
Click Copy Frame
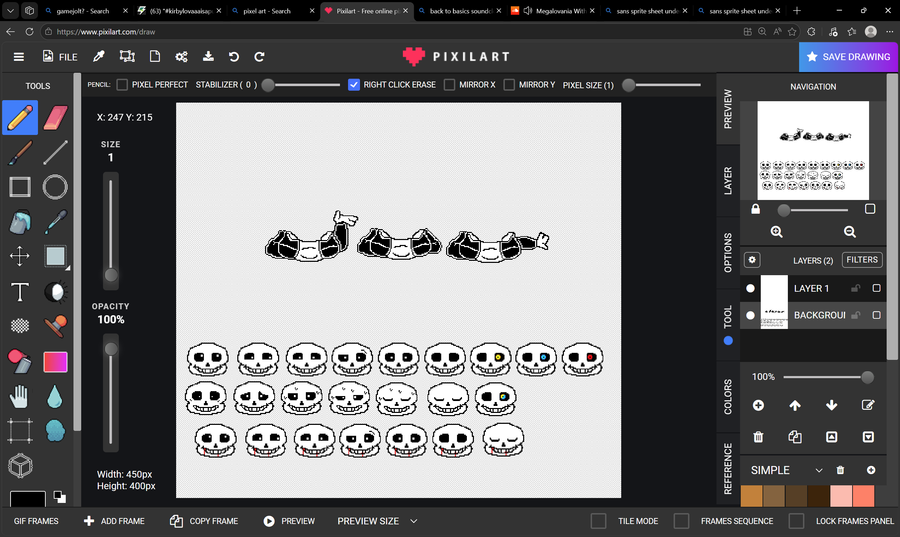(204, 521)
